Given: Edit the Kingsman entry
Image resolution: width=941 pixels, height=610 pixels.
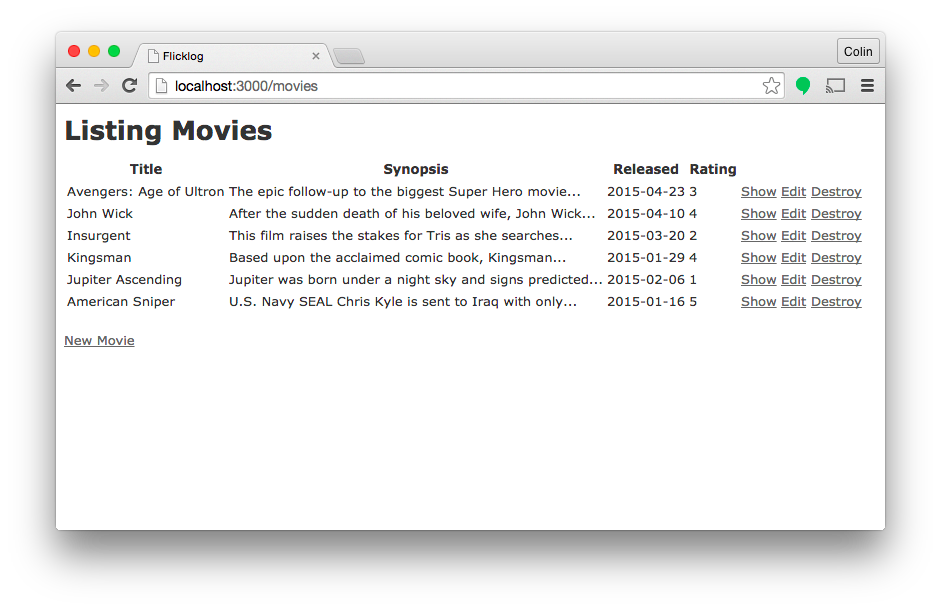Looking at the screenshot, I should point(793,258).
